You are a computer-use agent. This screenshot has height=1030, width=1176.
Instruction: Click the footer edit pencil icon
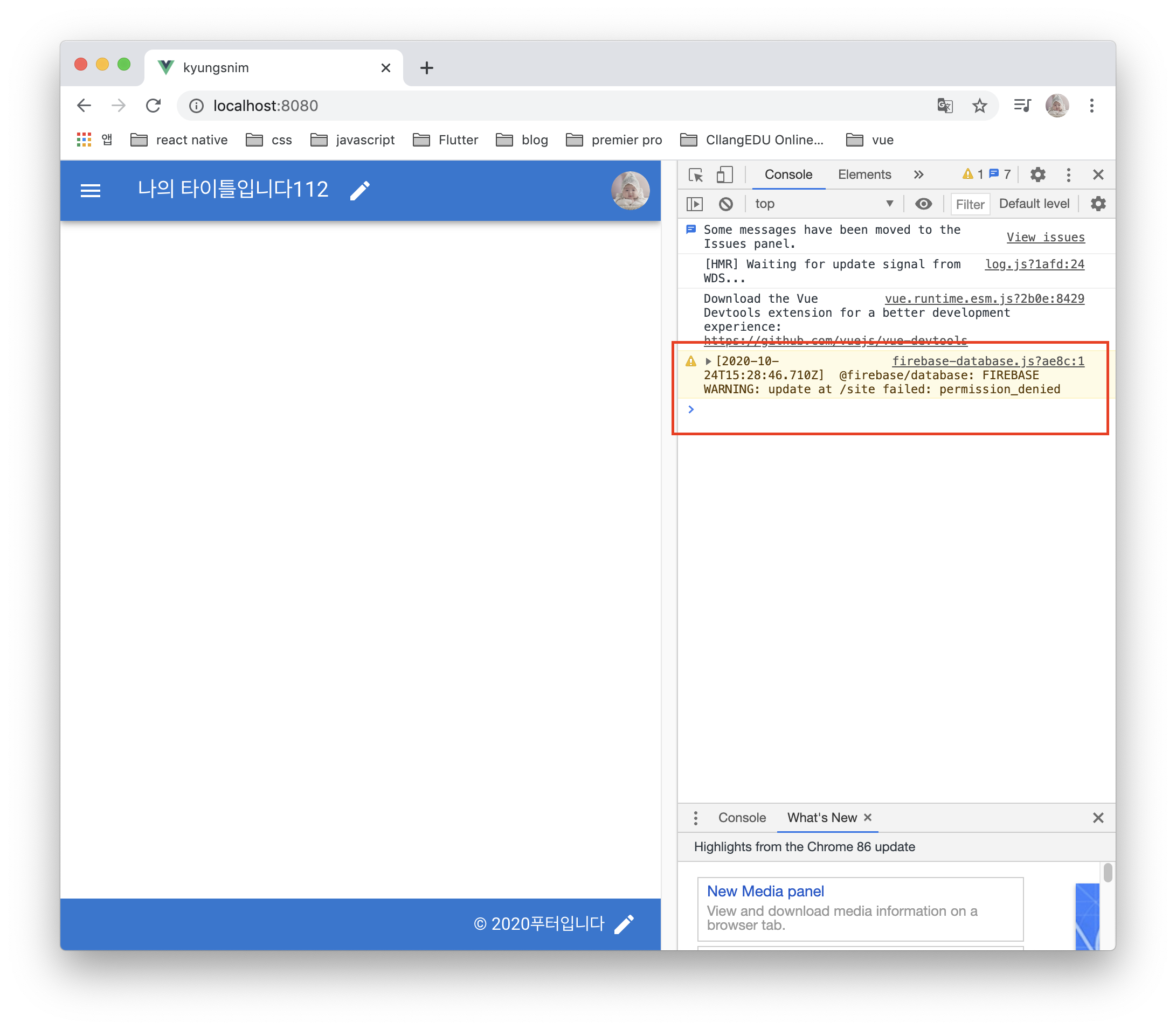(624, 924)
